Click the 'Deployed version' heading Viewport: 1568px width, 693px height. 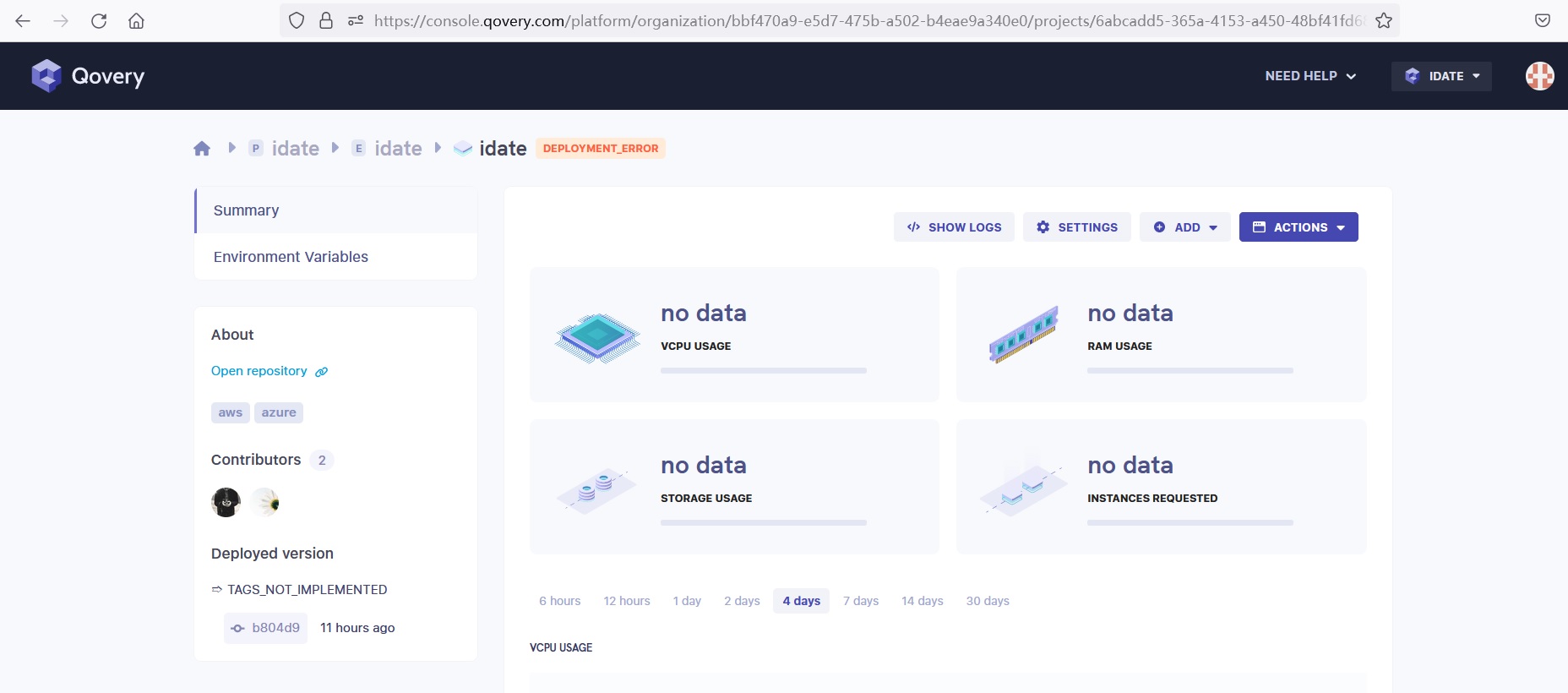coord(272,554)
